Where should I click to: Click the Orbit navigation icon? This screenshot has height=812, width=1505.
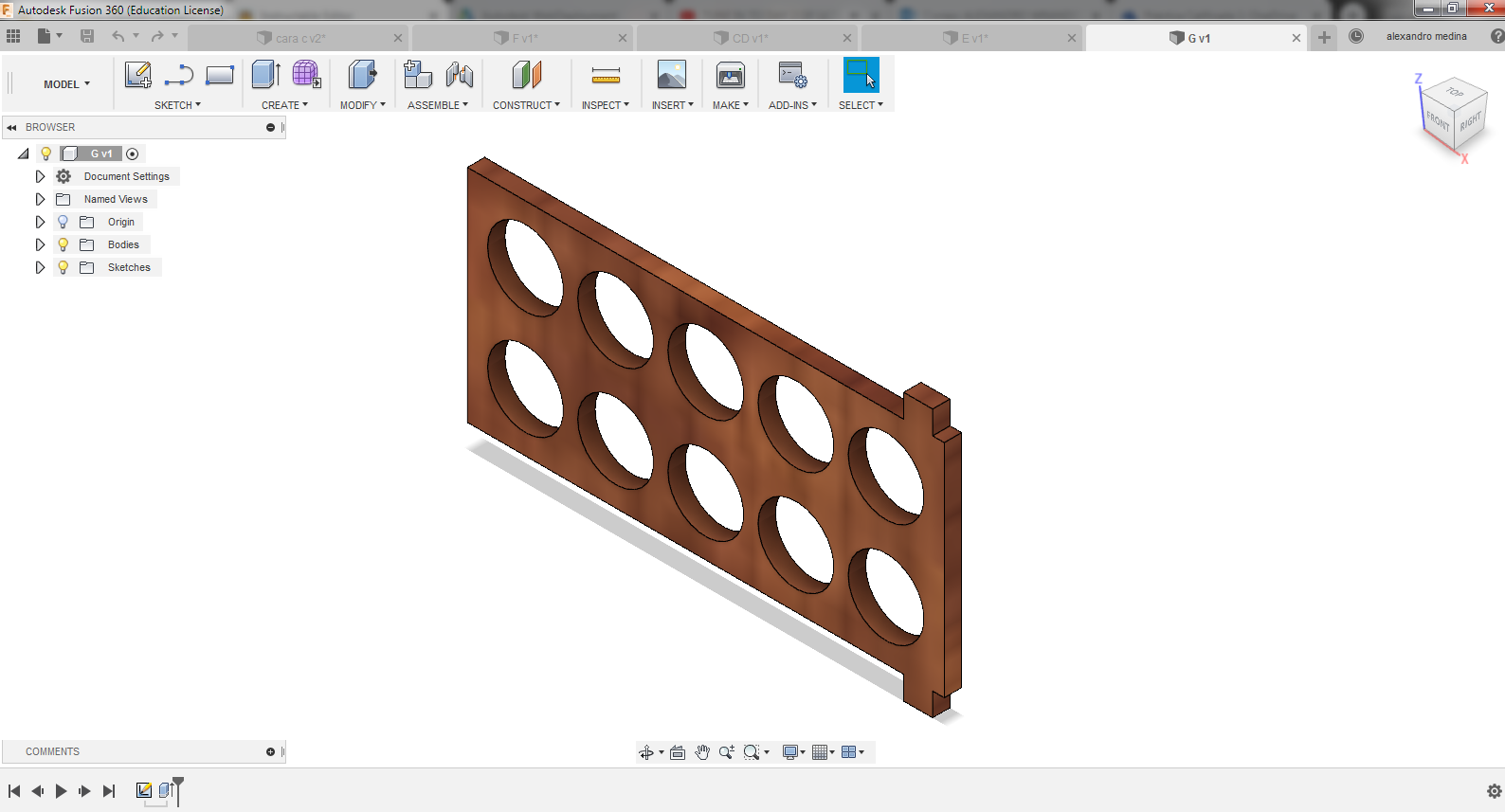pos(646,752)
